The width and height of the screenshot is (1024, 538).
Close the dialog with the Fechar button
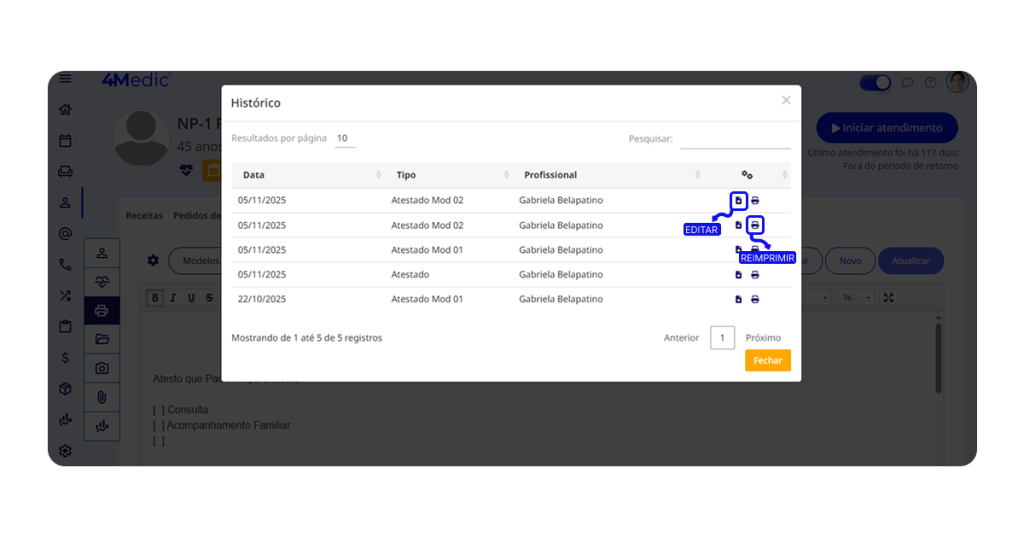point(767,360)
